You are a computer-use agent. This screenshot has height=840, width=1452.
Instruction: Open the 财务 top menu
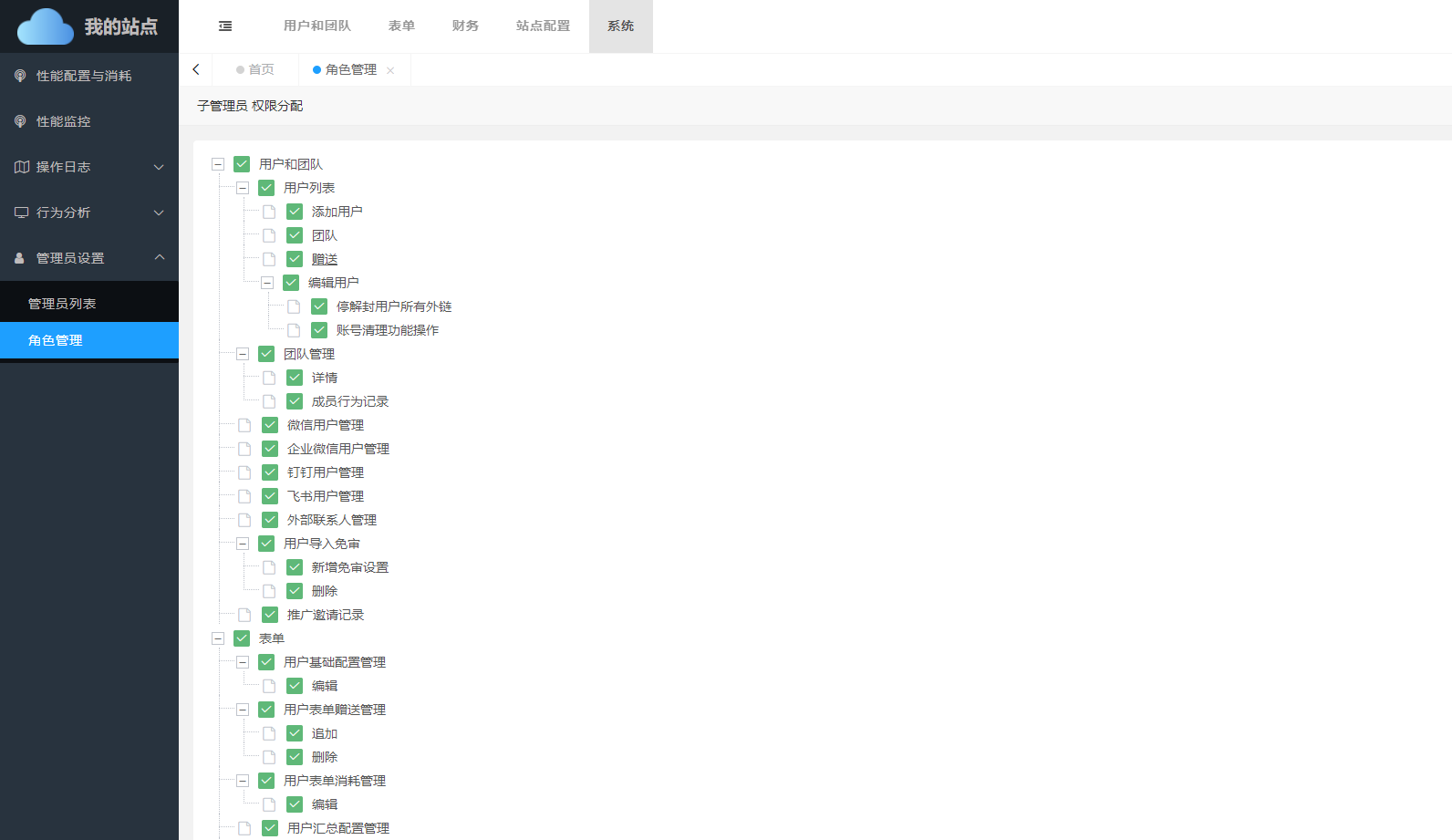click(465, 26)
